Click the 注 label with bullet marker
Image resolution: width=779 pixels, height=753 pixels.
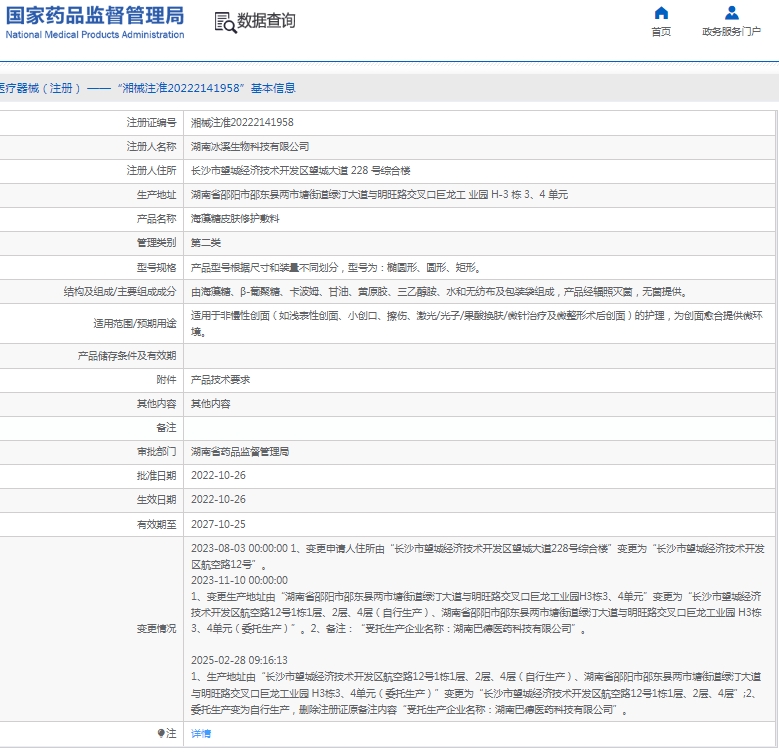(x=167, y=733)
